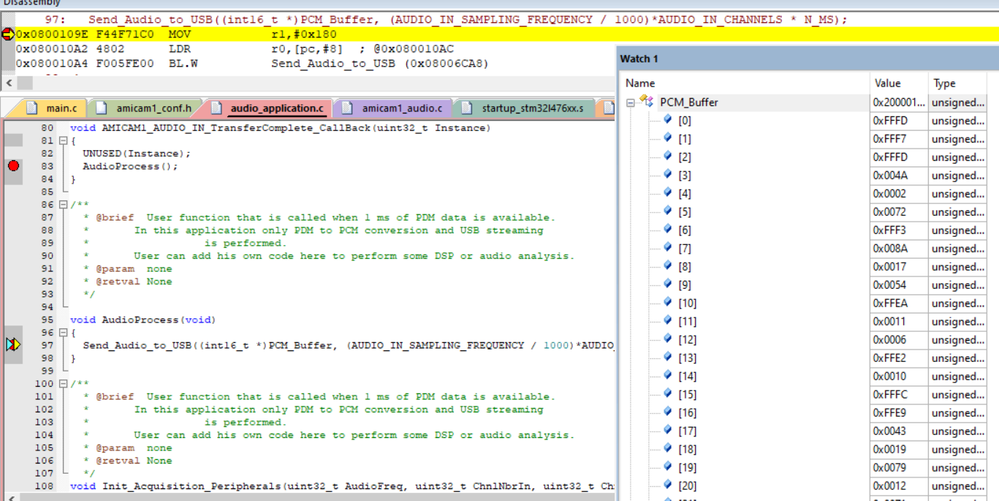The height and width of the screenshot is (501, 999).
Task: Click the startup_stm32l476xx.s tab file icon
Action: (467, 108)
